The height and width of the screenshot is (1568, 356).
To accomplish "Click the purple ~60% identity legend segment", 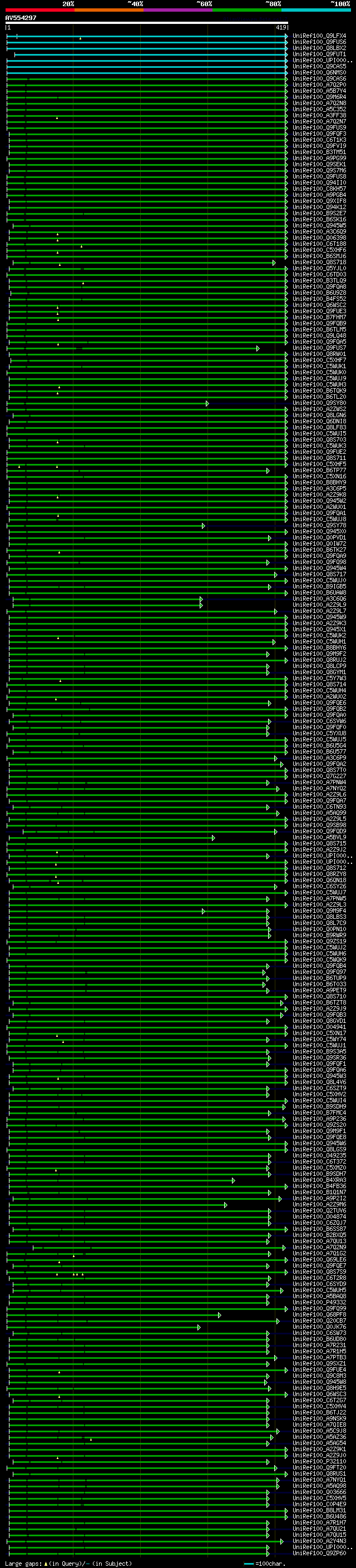I will (177, 10).
